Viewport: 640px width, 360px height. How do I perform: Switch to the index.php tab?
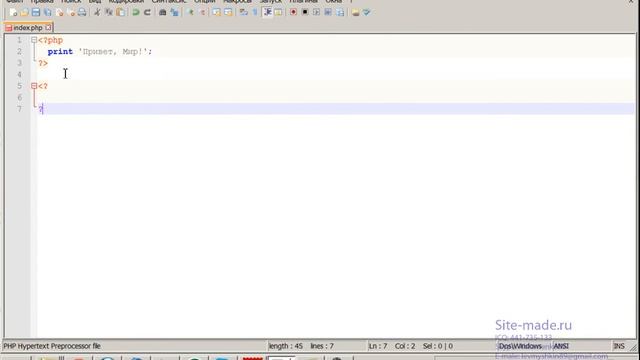[x=28, y=28]
